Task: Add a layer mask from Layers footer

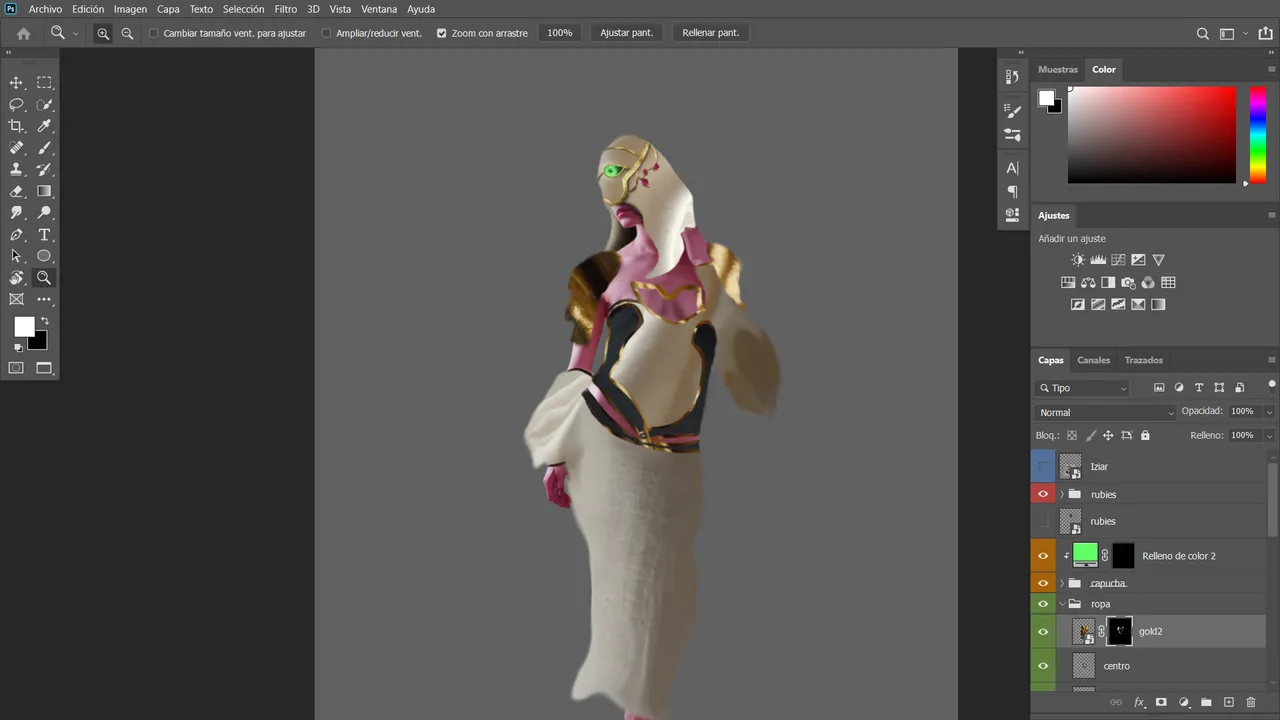Action: click(x=1161, y=703)
